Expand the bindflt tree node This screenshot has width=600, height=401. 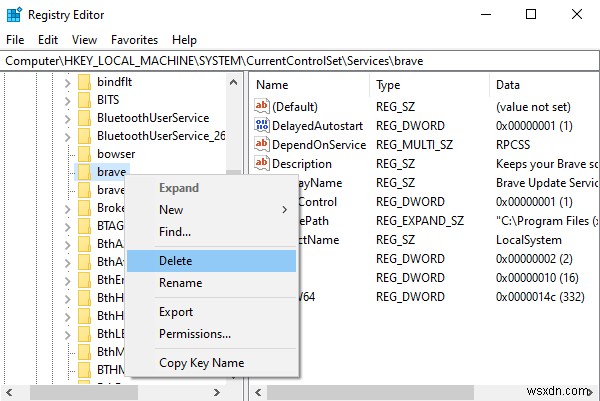tap(67, 83)
